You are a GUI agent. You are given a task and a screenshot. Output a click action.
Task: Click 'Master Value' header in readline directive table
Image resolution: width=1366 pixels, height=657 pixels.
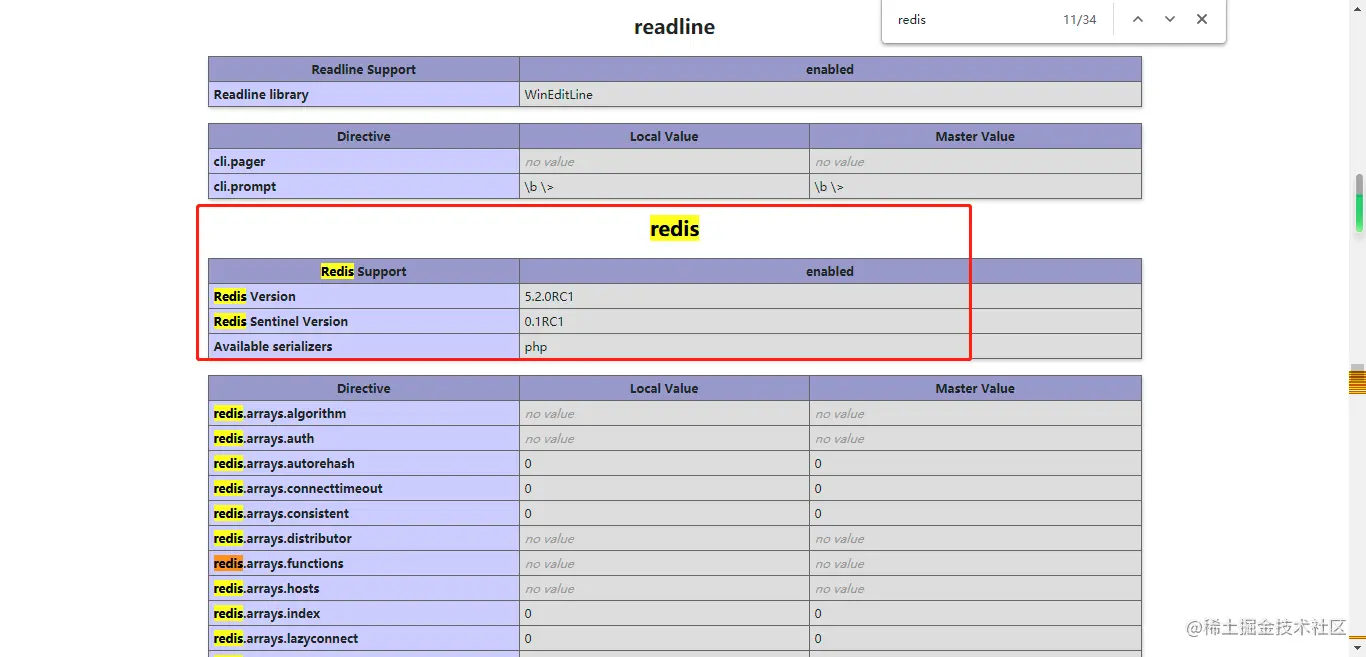(x=975, y=137)
